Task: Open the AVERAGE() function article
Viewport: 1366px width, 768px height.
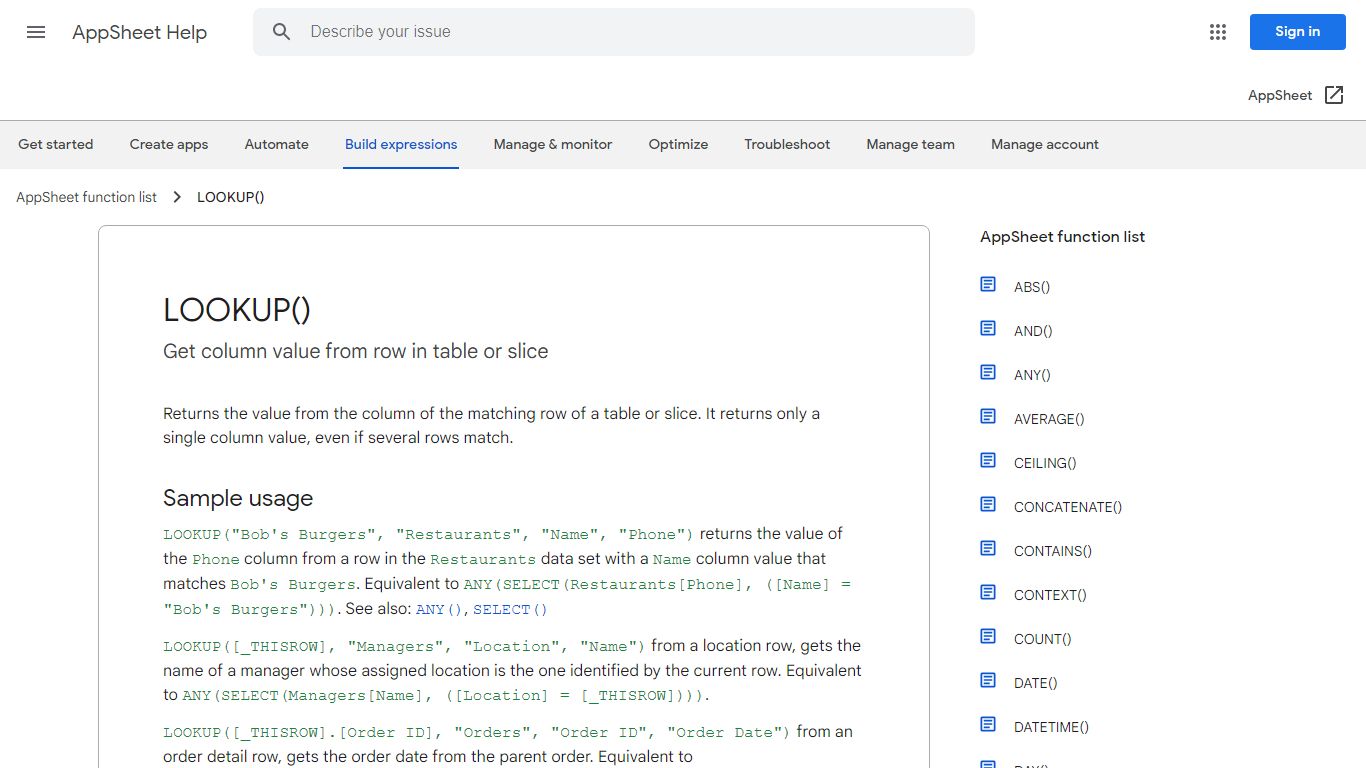Action: (1049, 419)
